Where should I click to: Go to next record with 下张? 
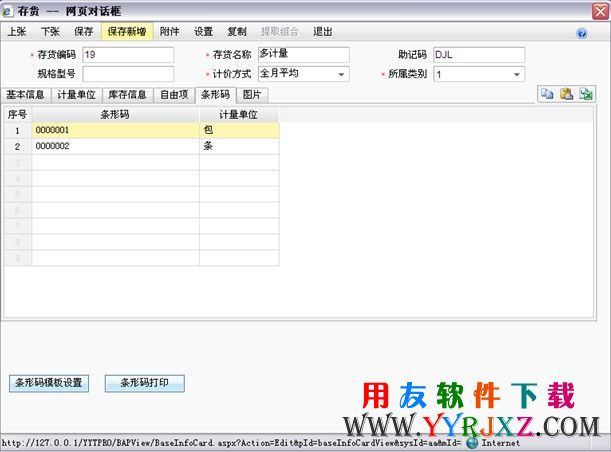point(50,32)
